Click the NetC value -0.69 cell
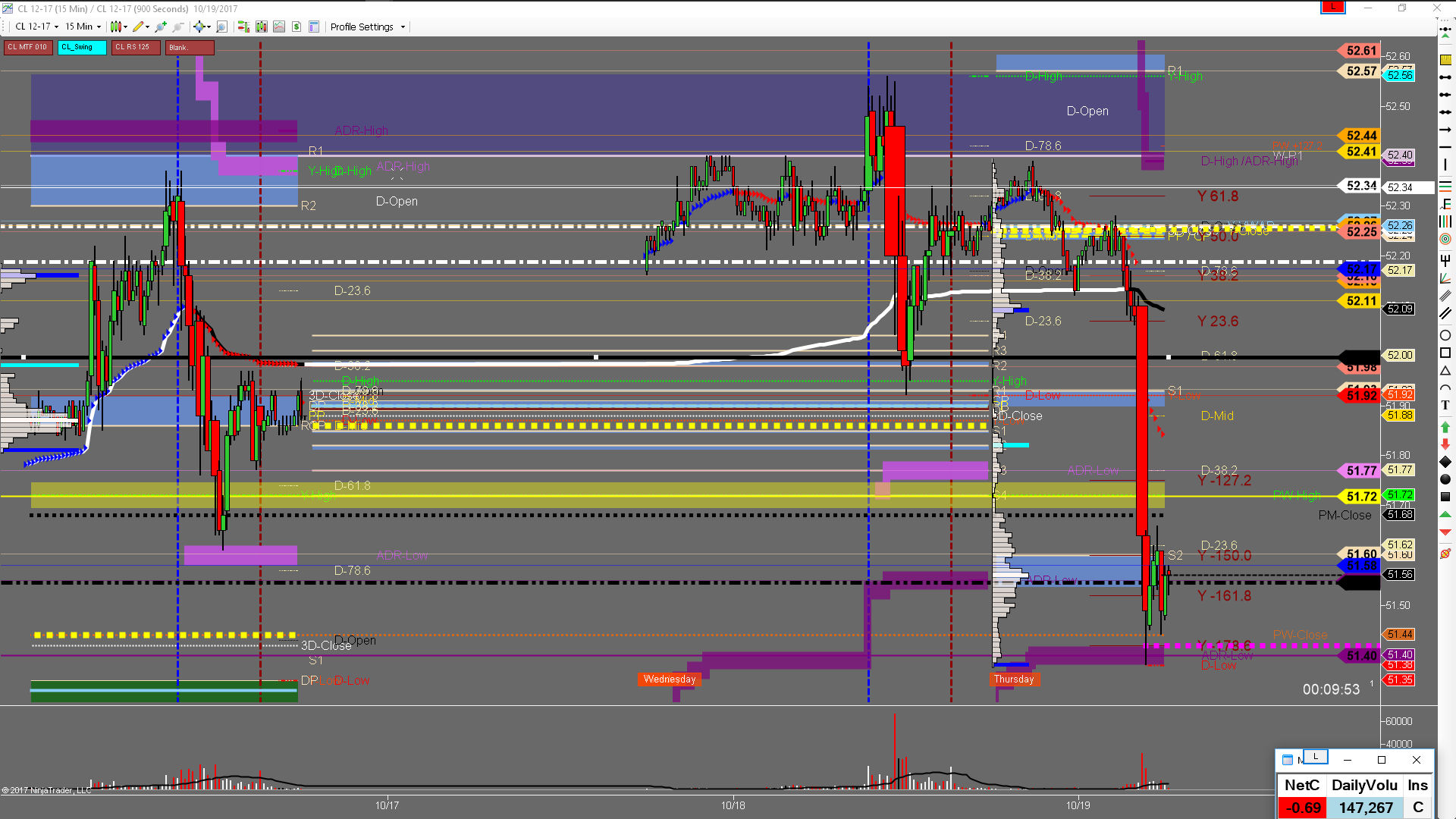Screen dimensions: 1456x819 [1302, 808]
